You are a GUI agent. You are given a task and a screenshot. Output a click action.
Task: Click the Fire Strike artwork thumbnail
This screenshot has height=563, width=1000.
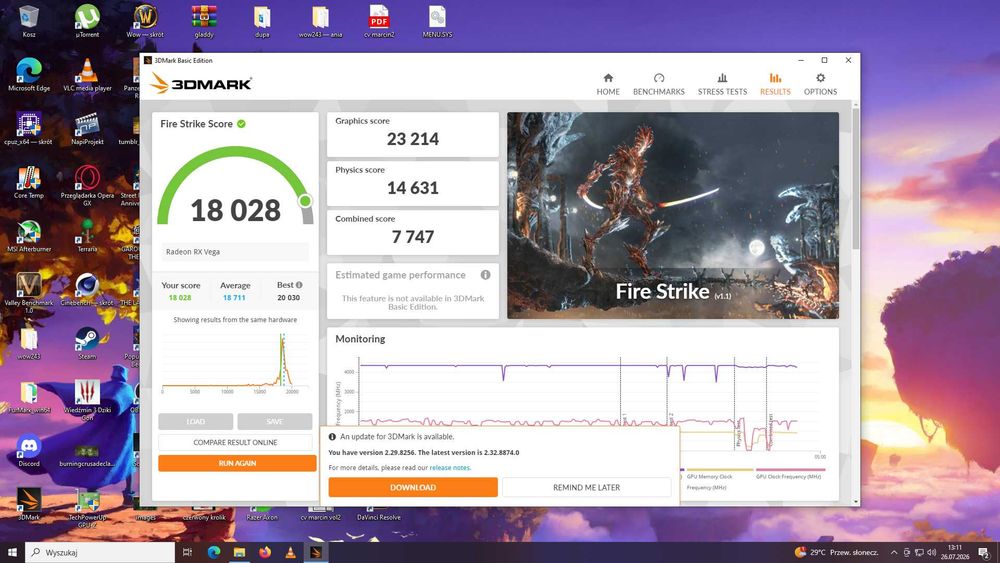tap(673, 216)
